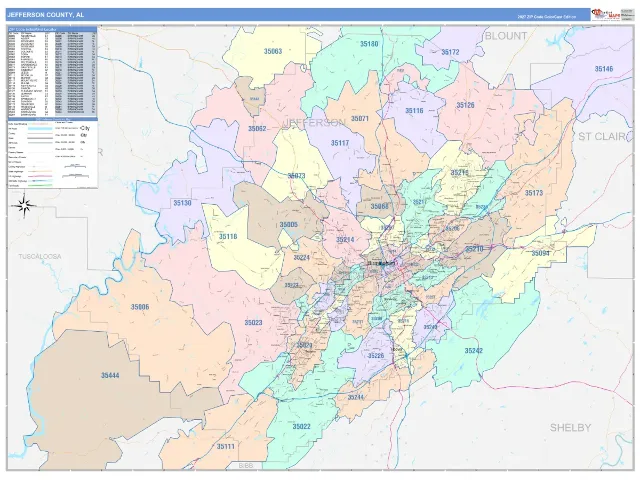Click the large JEFFERSON county name on the map
This screenshot has width=640, height=480.
click(314, 122)
